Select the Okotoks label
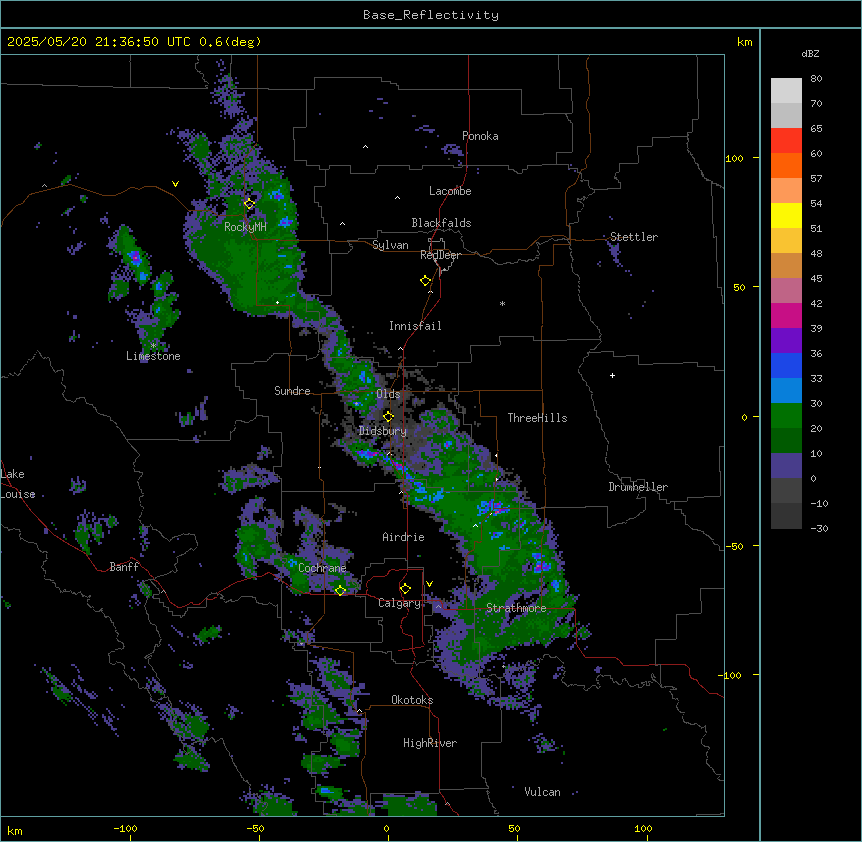Viewport: 862px width, 842px height. click(412, 700)
